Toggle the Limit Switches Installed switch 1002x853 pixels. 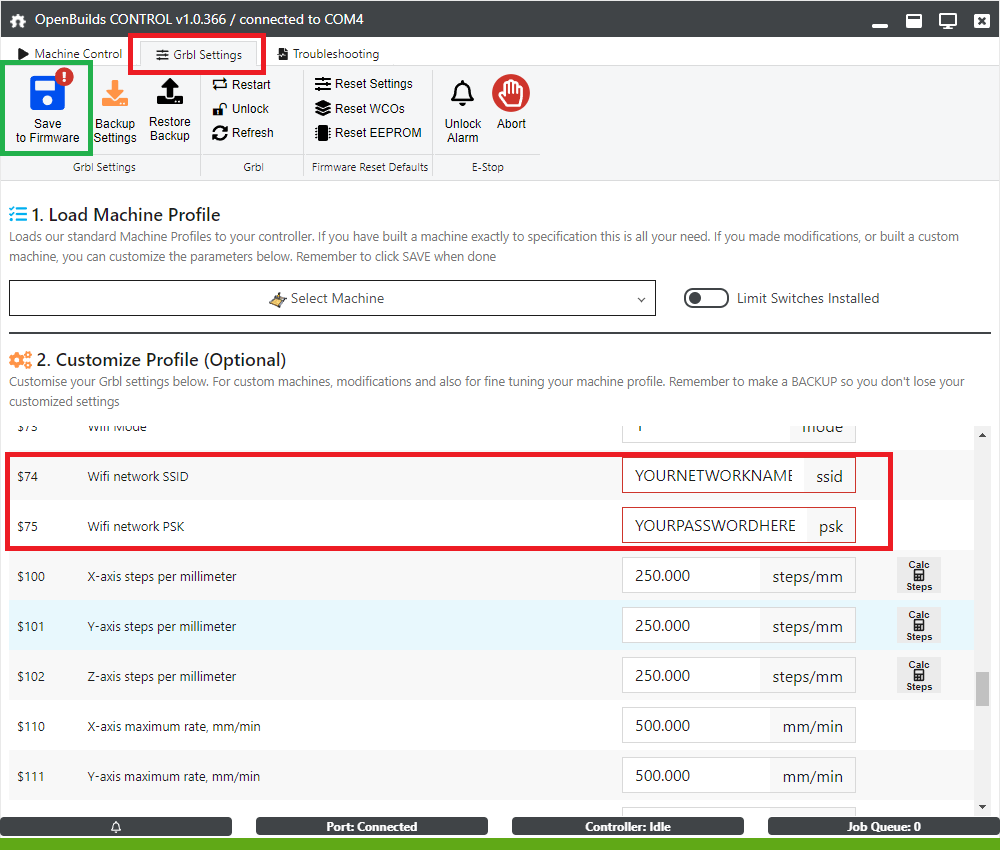tap(706, 298)
